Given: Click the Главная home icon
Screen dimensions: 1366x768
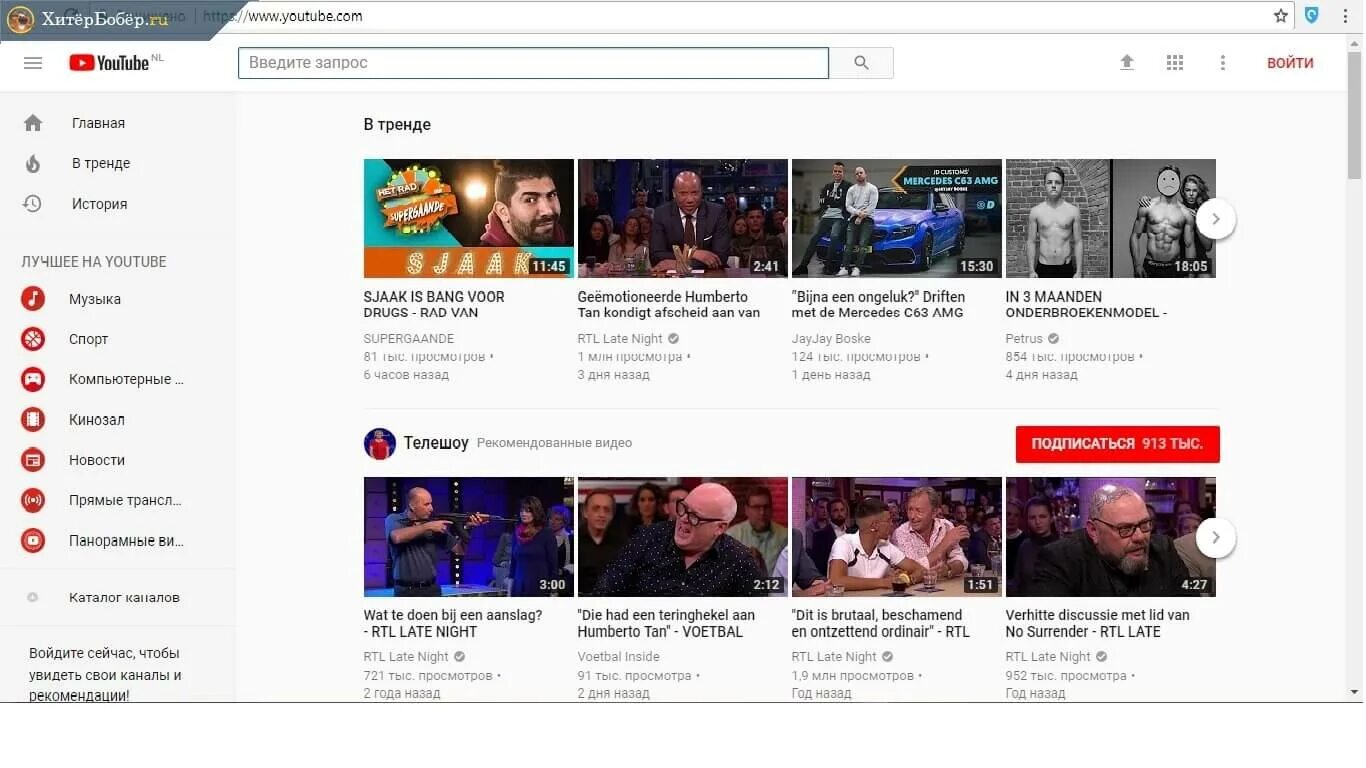Looking at the screenshot, I should [x=33, y=123].
